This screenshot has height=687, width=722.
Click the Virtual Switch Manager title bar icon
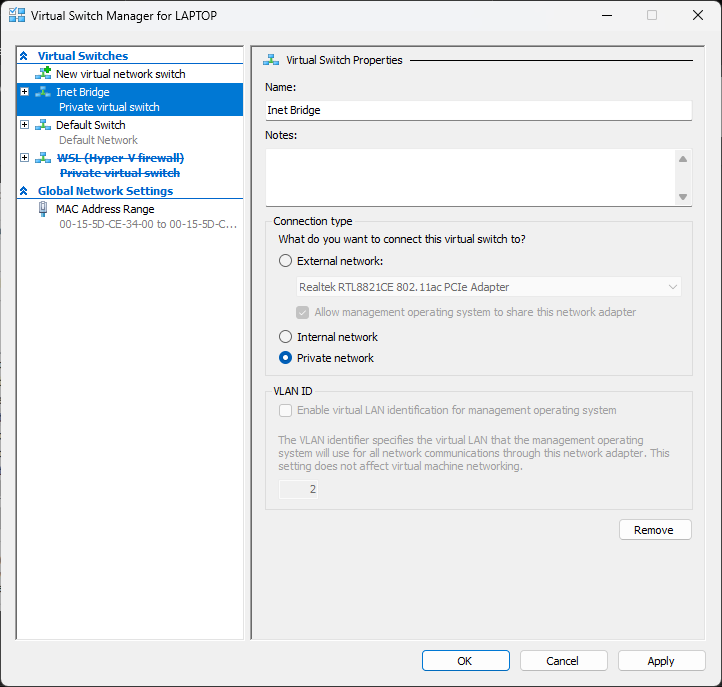coord(15,16)
